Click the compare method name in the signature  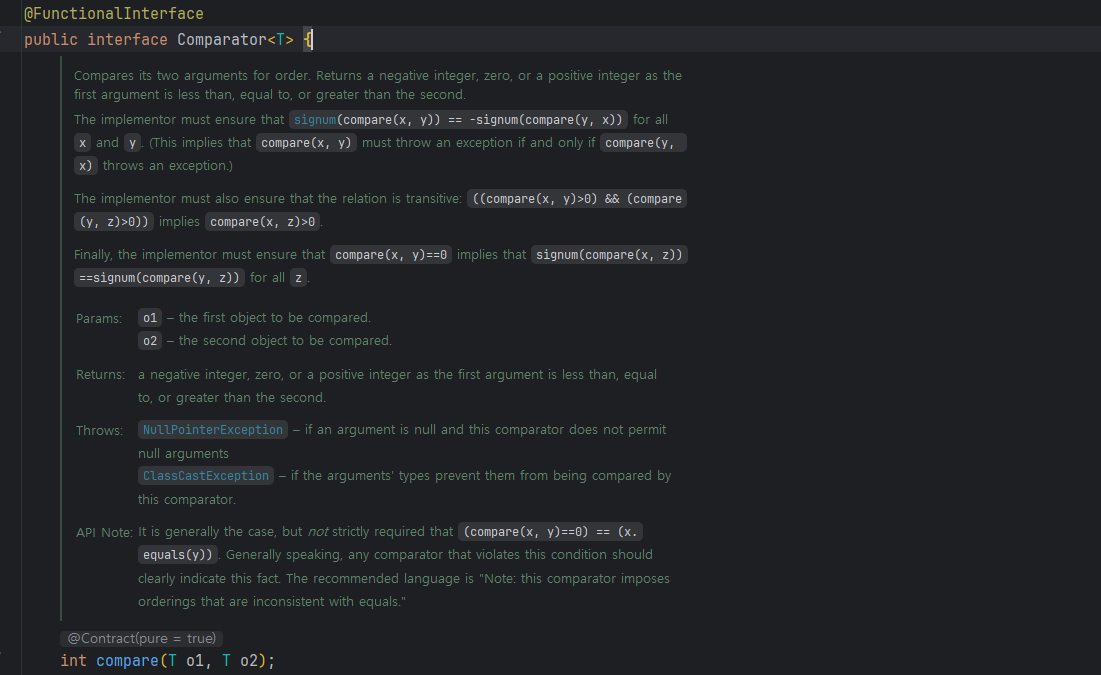(127, 661)
